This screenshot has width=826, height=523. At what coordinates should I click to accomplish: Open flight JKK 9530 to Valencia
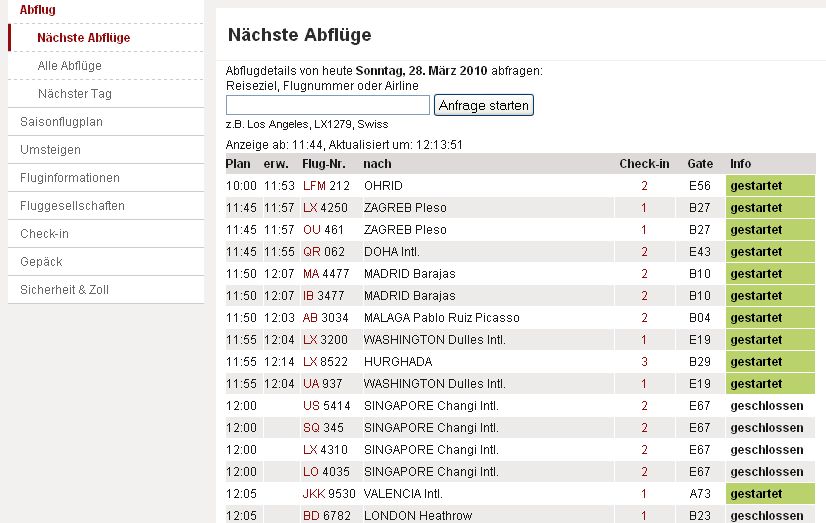click(x=329, y=494)
